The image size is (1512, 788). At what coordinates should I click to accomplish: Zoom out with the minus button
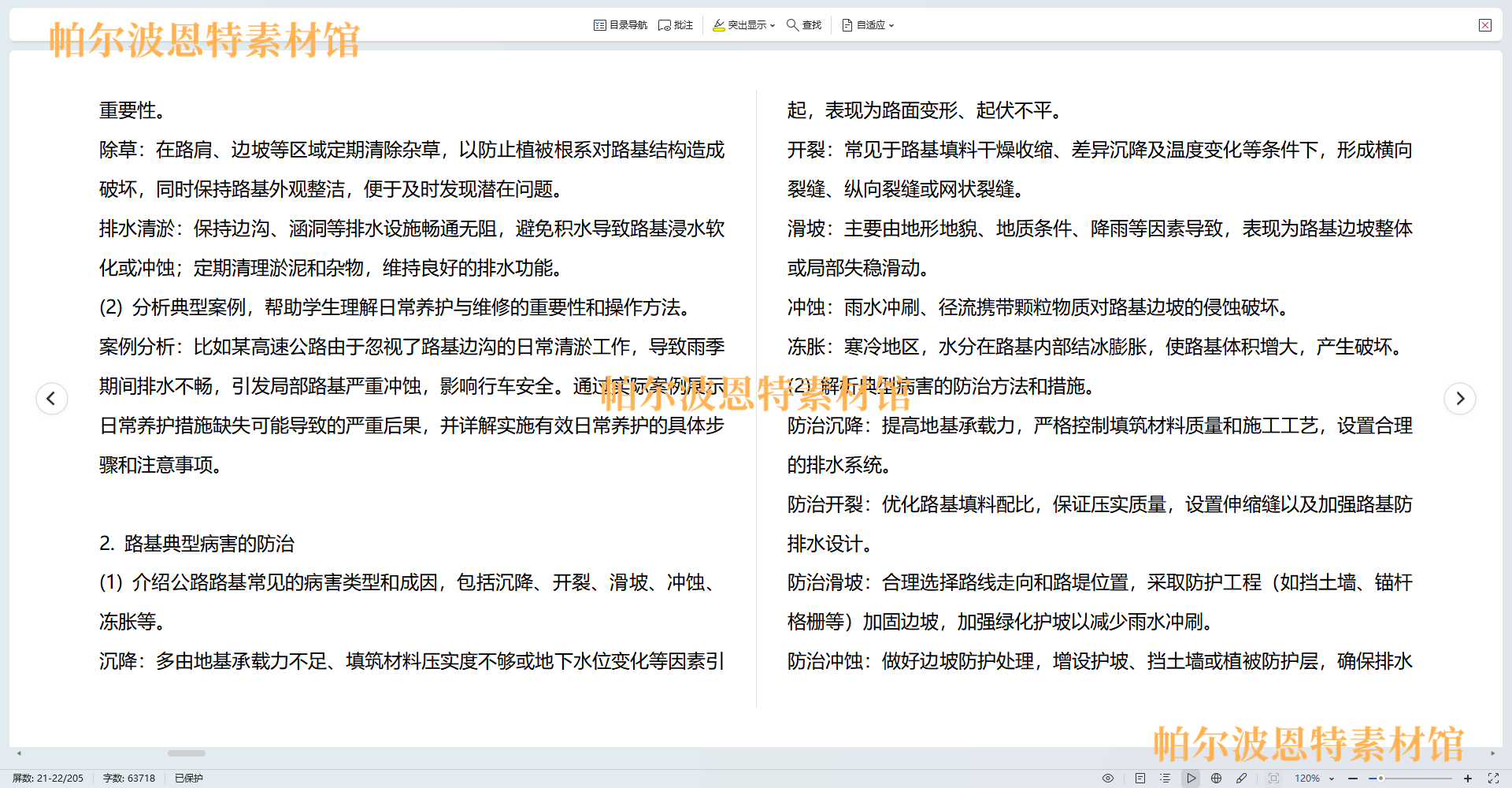tap(1353, 778)
